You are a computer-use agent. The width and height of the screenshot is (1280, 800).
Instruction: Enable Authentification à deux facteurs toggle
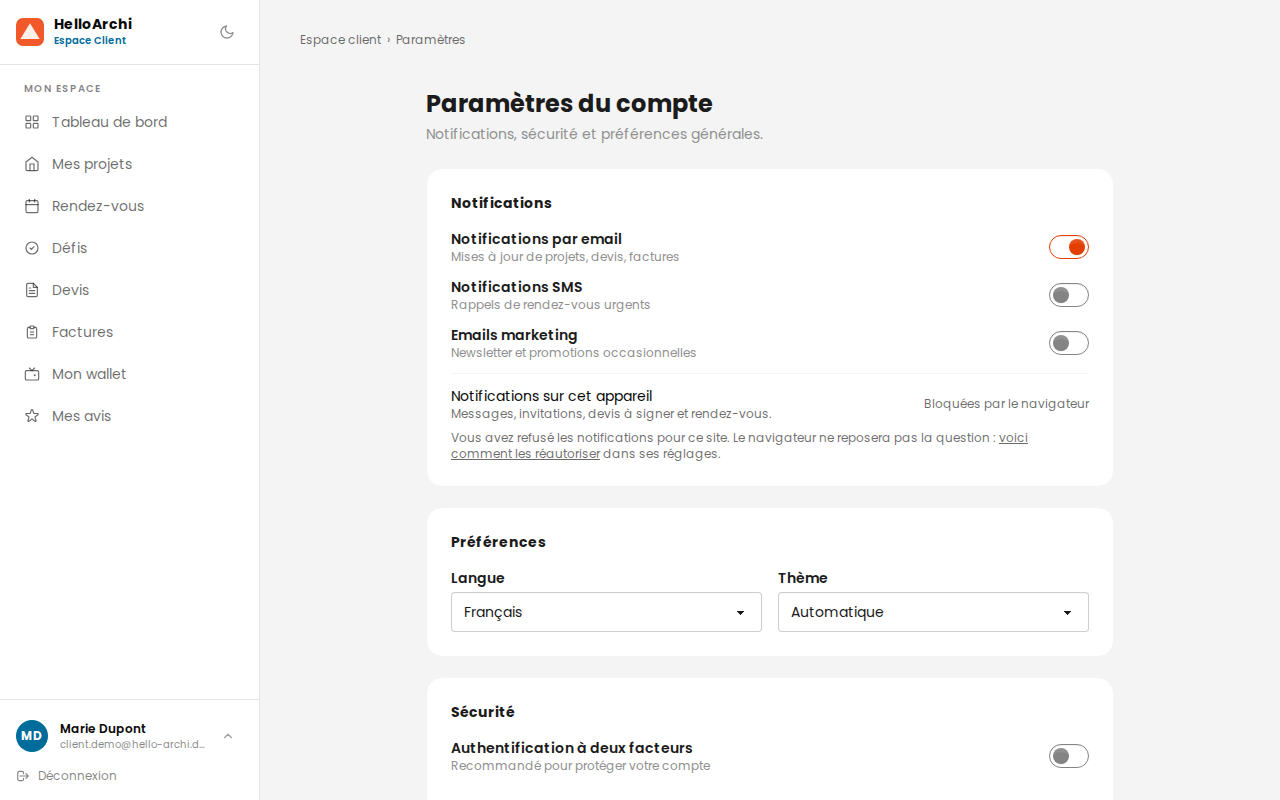click(1069, 756)
